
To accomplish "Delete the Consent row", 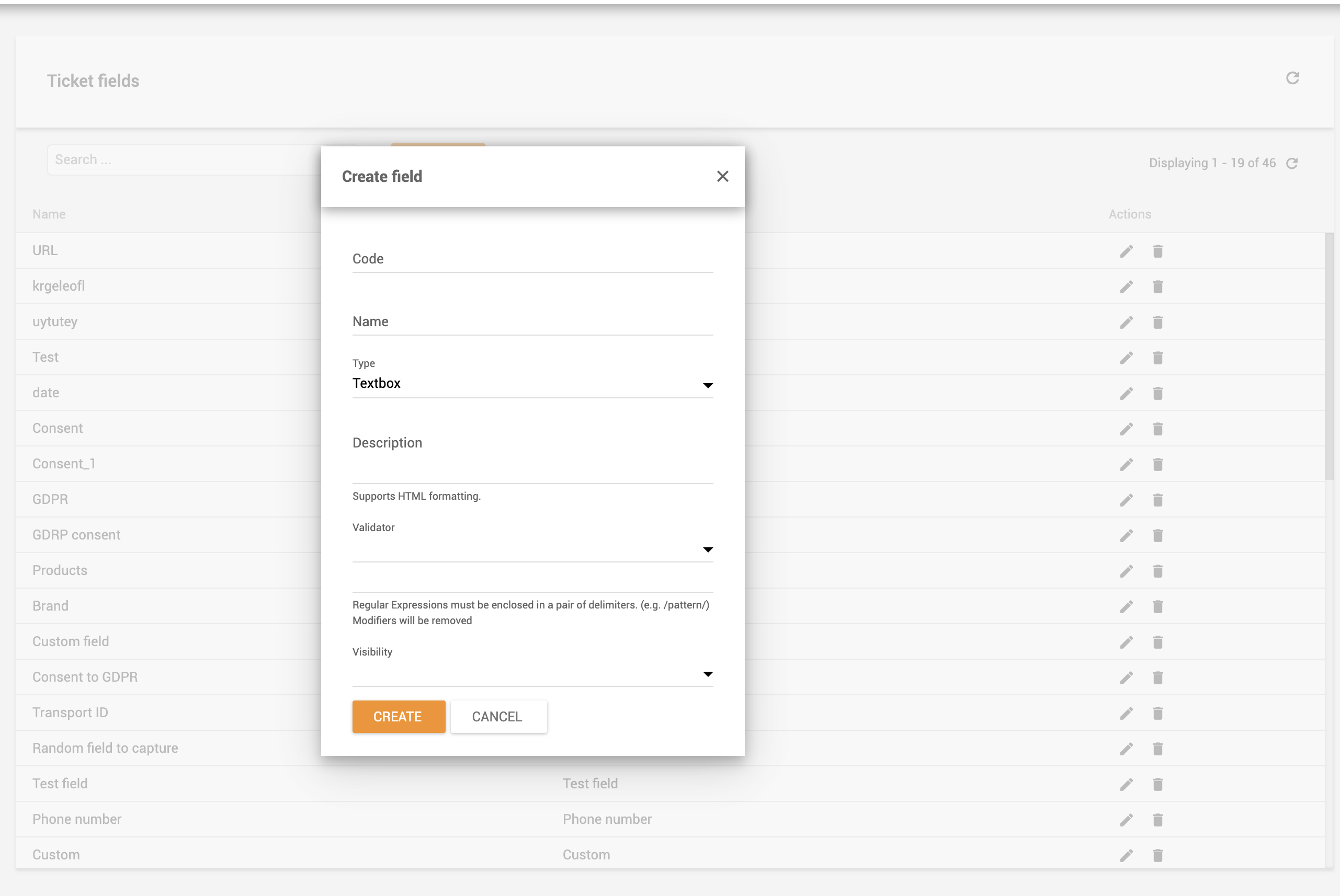I will 1157,429.
